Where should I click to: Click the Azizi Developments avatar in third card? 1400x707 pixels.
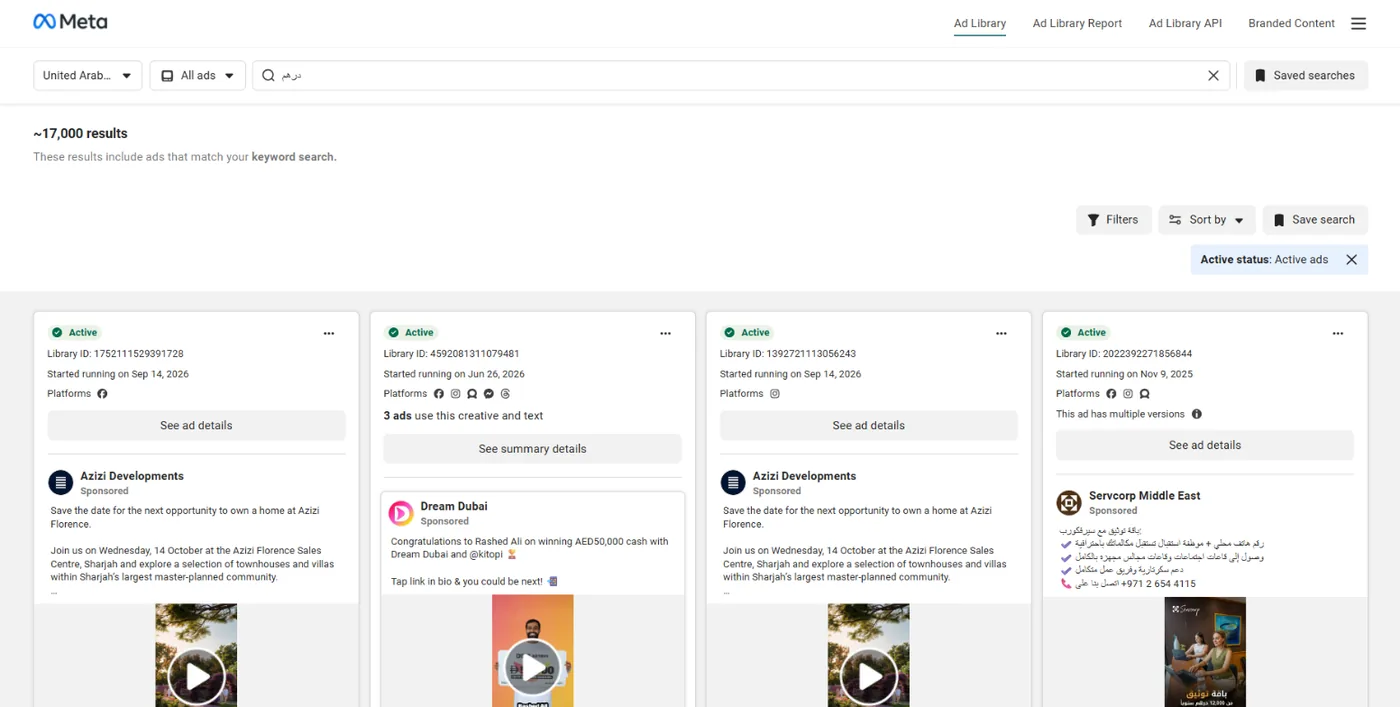pos(733,483)
